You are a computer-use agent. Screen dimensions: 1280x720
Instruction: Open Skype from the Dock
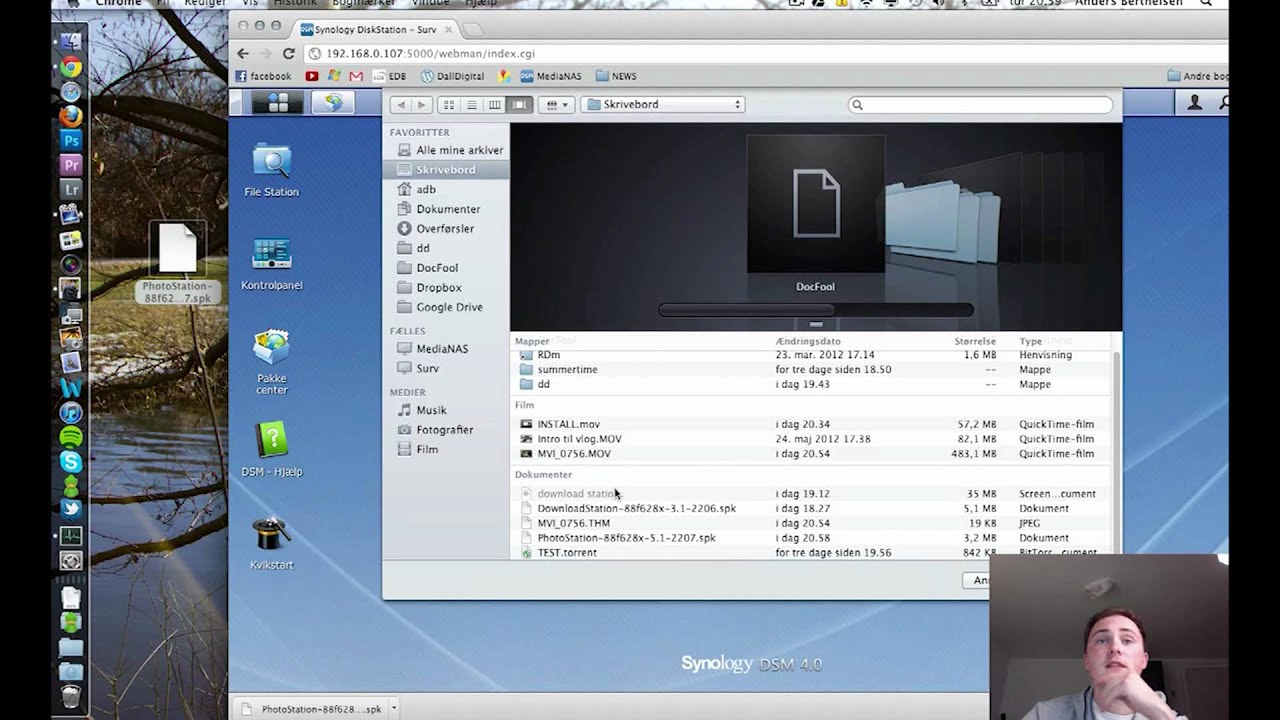70,461
